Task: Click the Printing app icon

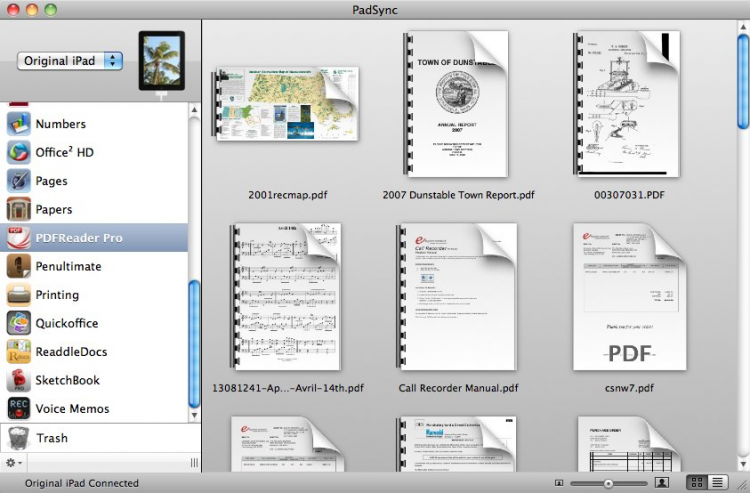Action: click(19, 295)
